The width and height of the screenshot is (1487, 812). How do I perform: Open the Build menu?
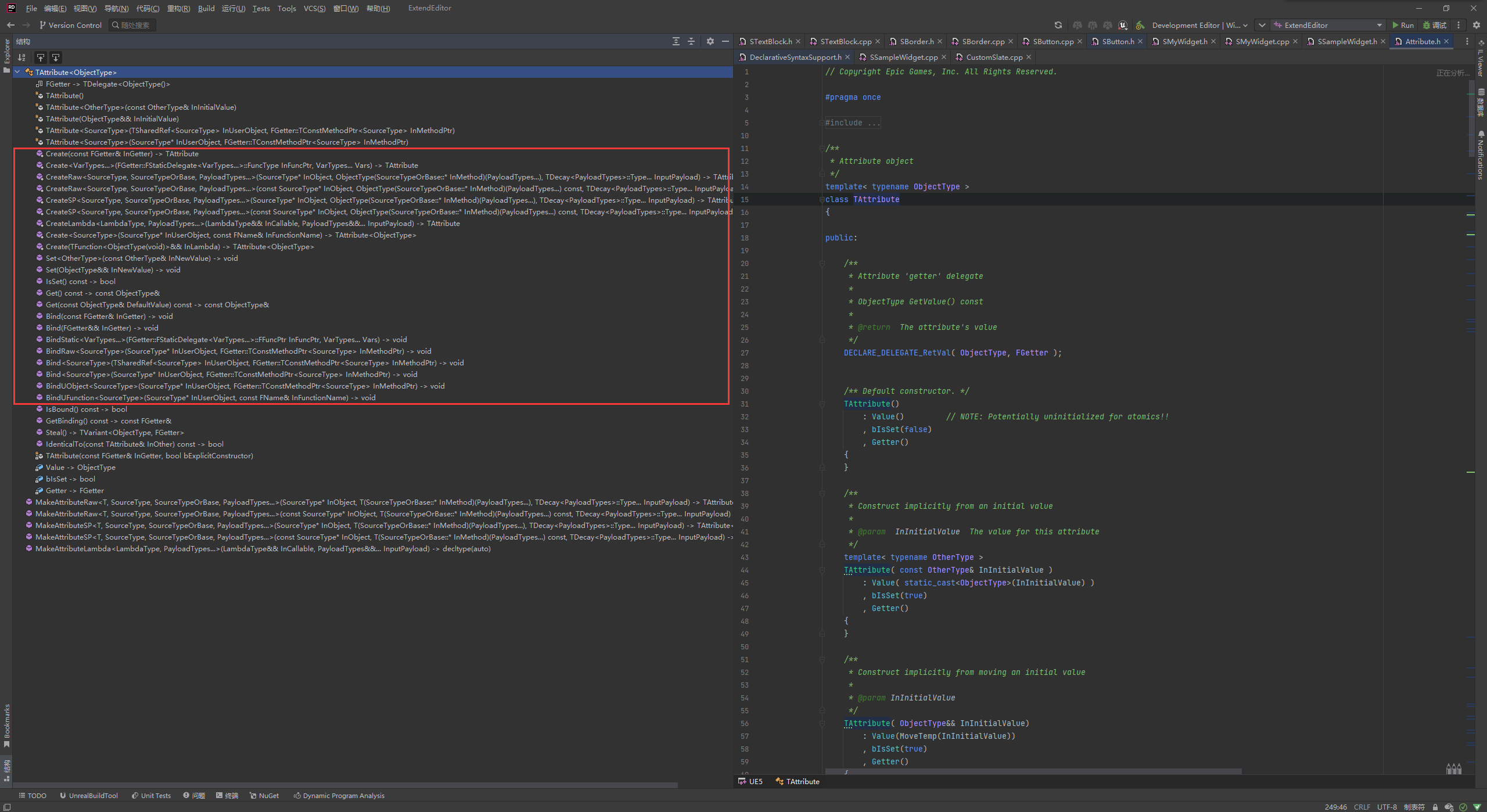206,8
